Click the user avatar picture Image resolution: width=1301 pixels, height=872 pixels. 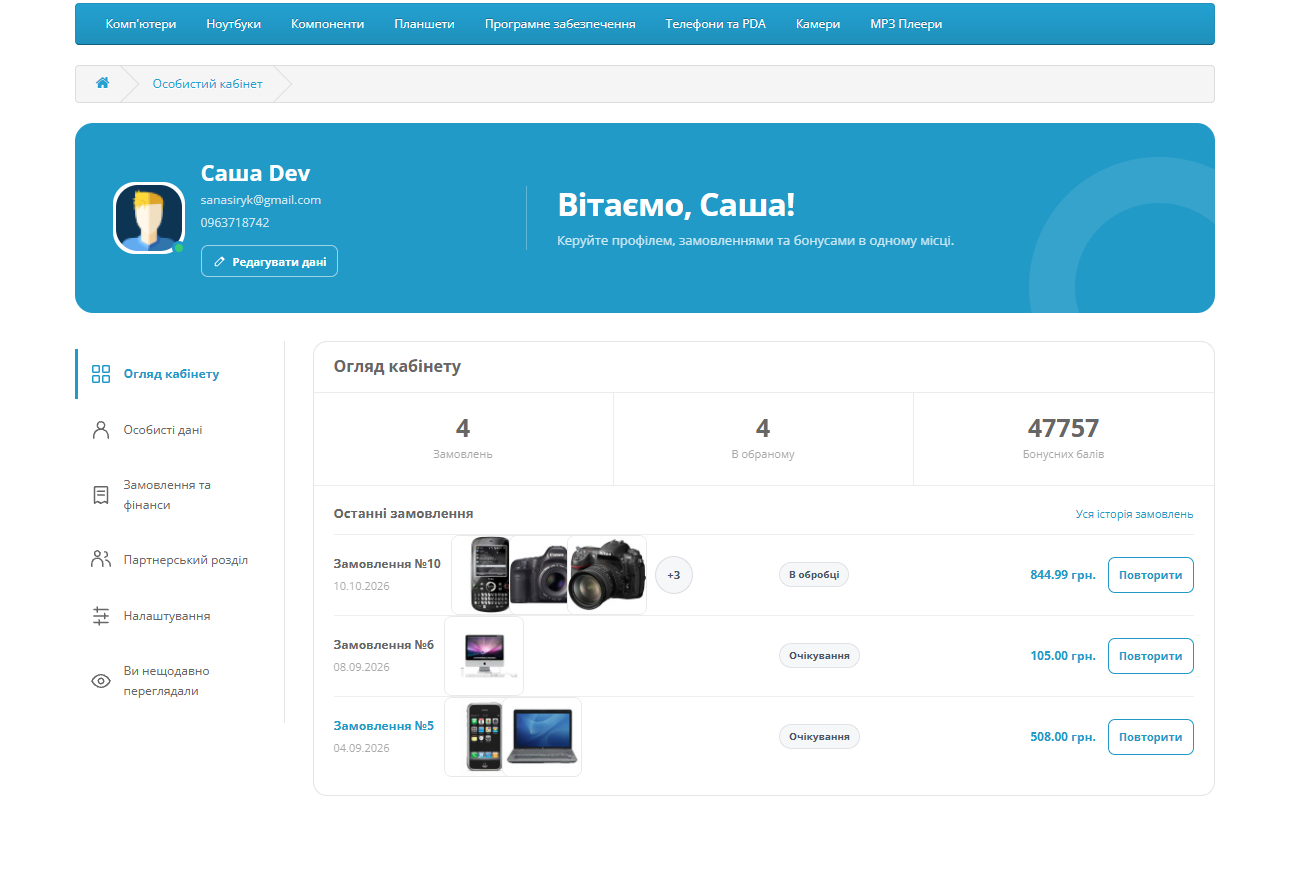point(149,218)
